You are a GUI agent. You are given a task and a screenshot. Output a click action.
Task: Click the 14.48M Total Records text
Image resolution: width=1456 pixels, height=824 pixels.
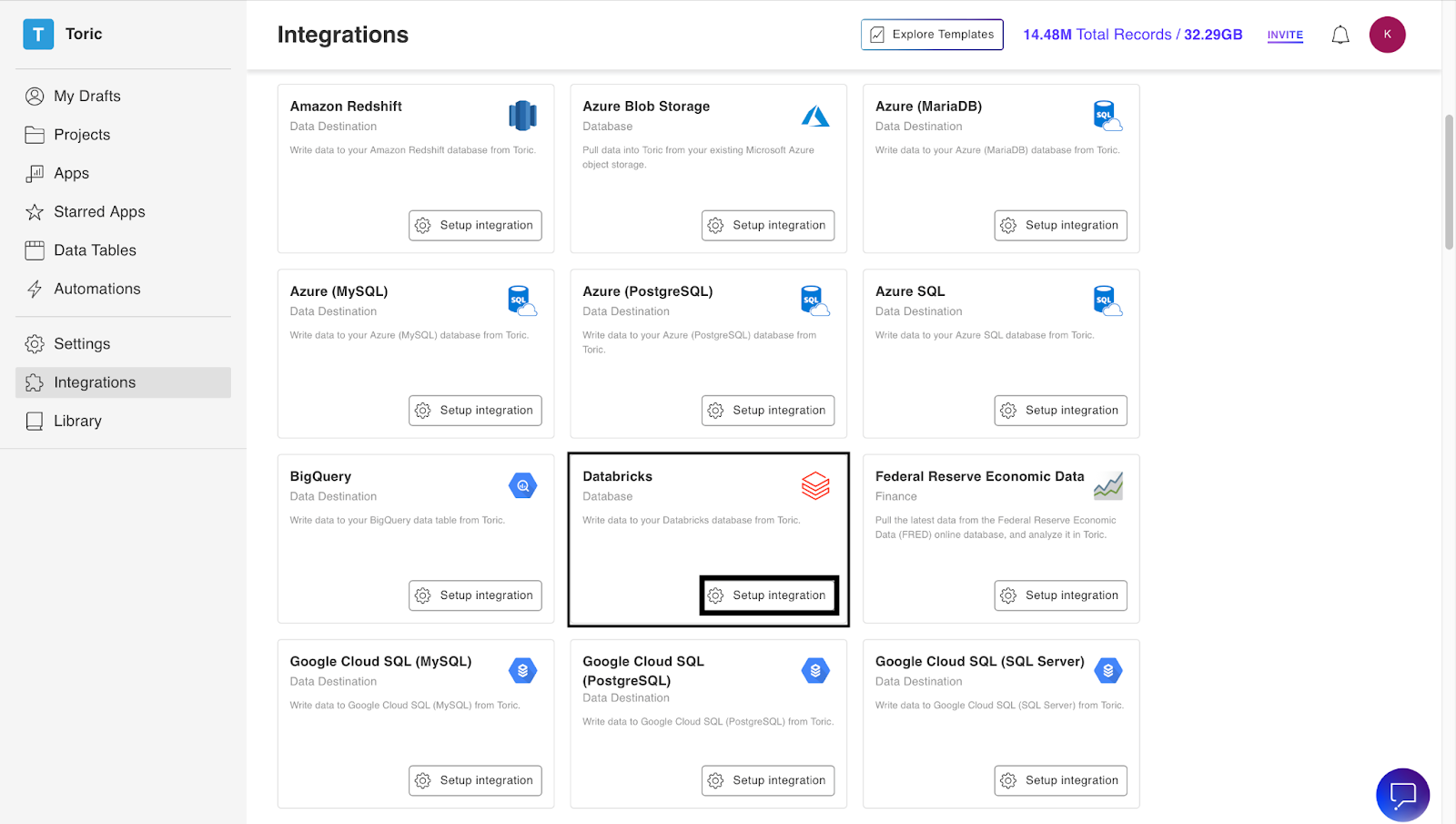coord(1097,35)
